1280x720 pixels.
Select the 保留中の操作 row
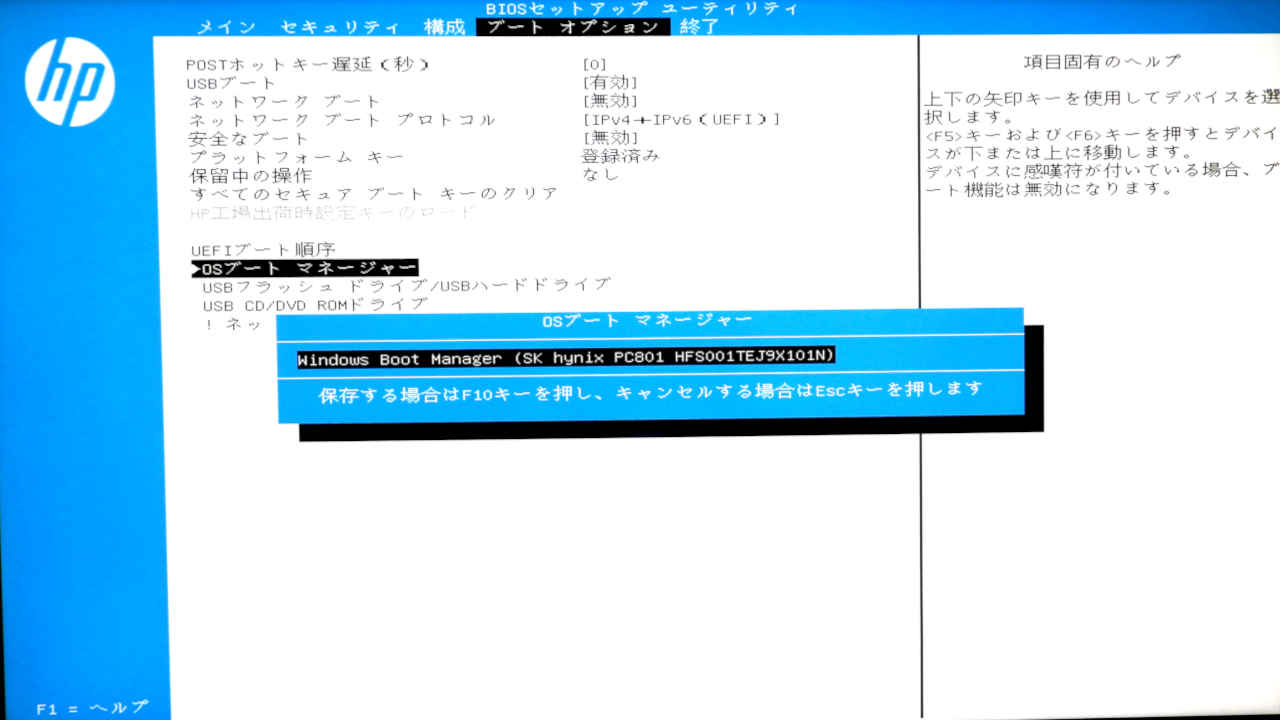tap(250, 175)
